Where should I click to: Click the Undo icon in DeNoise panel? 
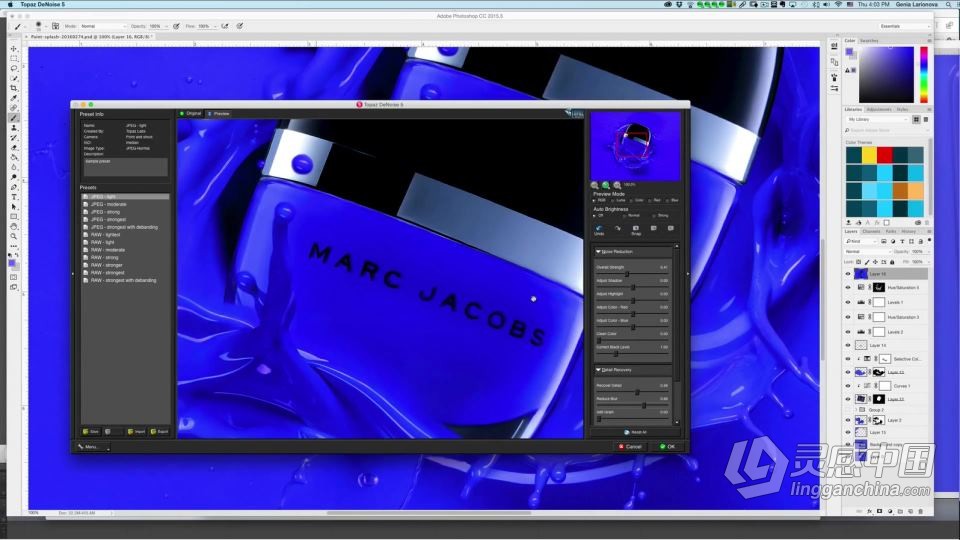point(599,230)
